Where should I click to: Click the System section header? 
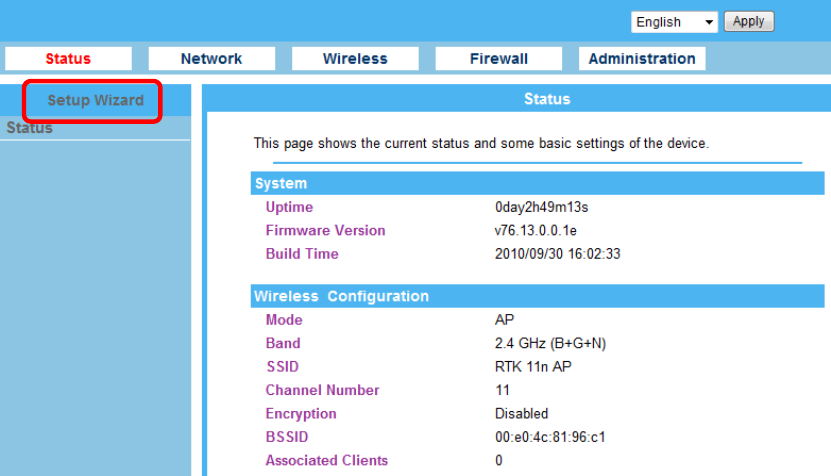537,183
